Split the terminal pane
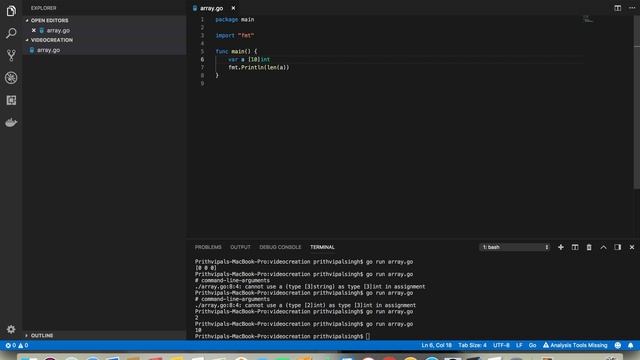The width and height of the screenshot is (640, 360). [575, 247]
